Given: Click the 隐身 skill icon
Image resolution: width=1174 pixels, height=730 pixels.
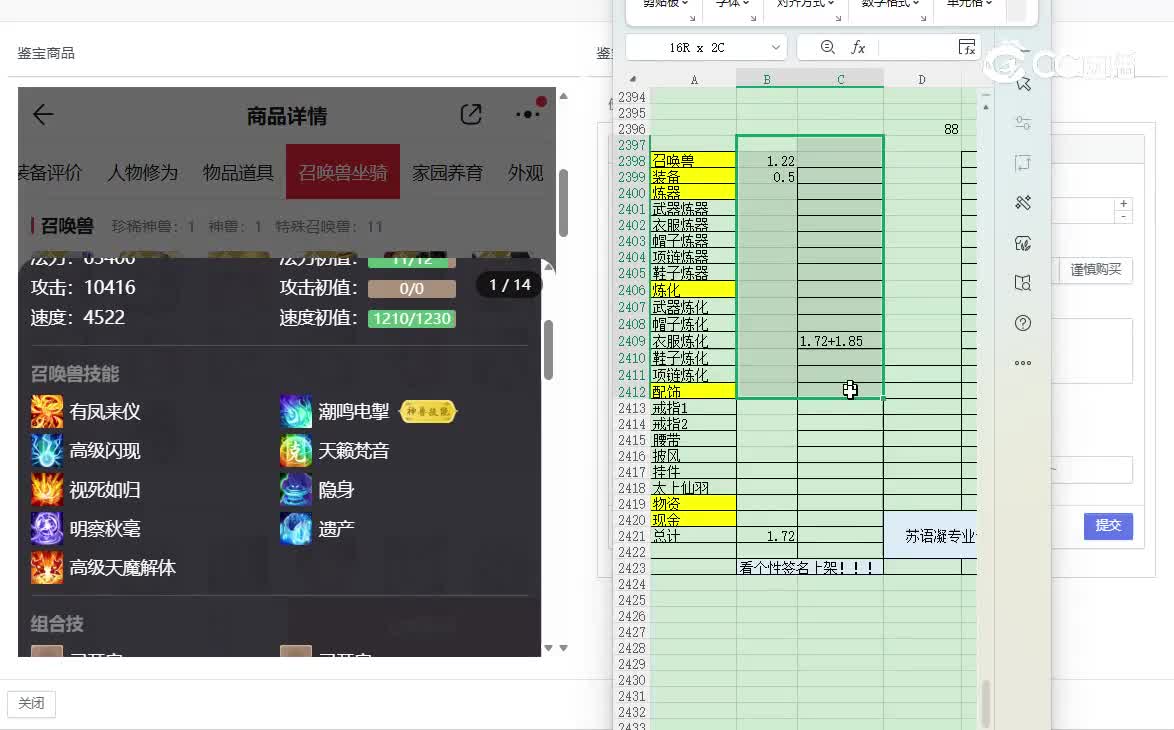Looking at the screenshot, I should point(296,490).
